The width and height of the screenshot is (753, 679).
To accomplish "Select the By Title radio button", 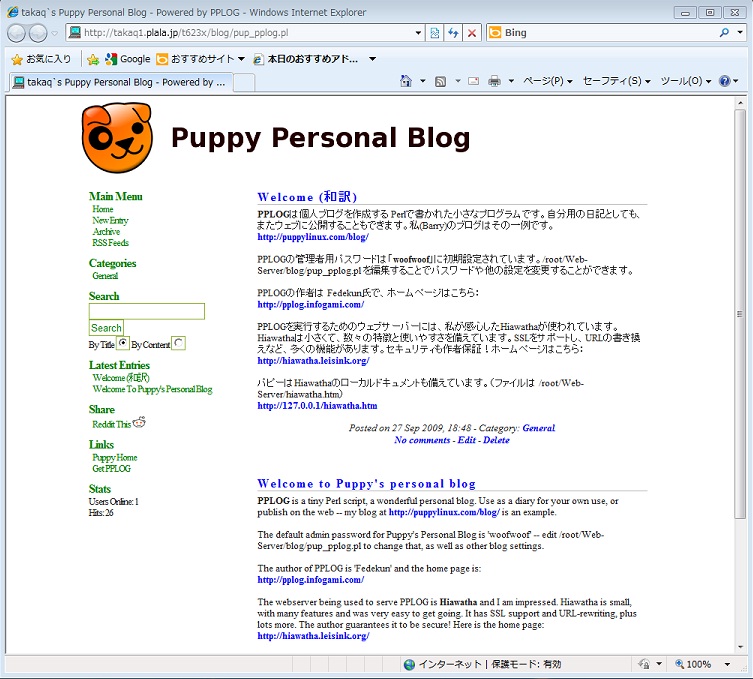I will [123, 343].
